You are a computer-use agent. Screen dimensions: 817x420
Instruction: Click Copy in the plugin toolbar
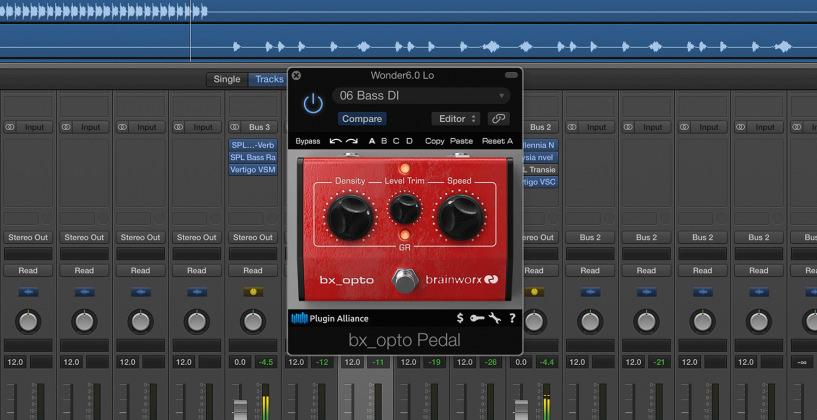tap(434, 141)
